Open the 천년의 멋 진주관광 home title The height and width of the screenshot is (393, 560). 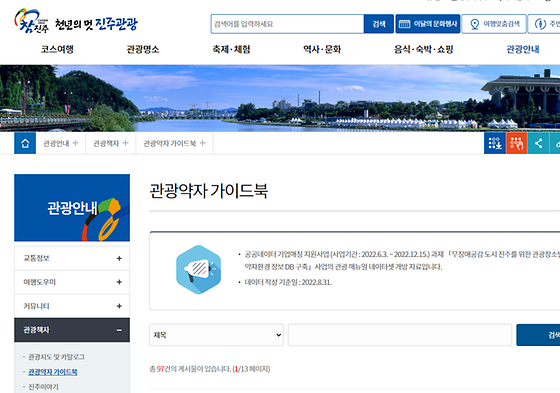click(x=96, y=24)
